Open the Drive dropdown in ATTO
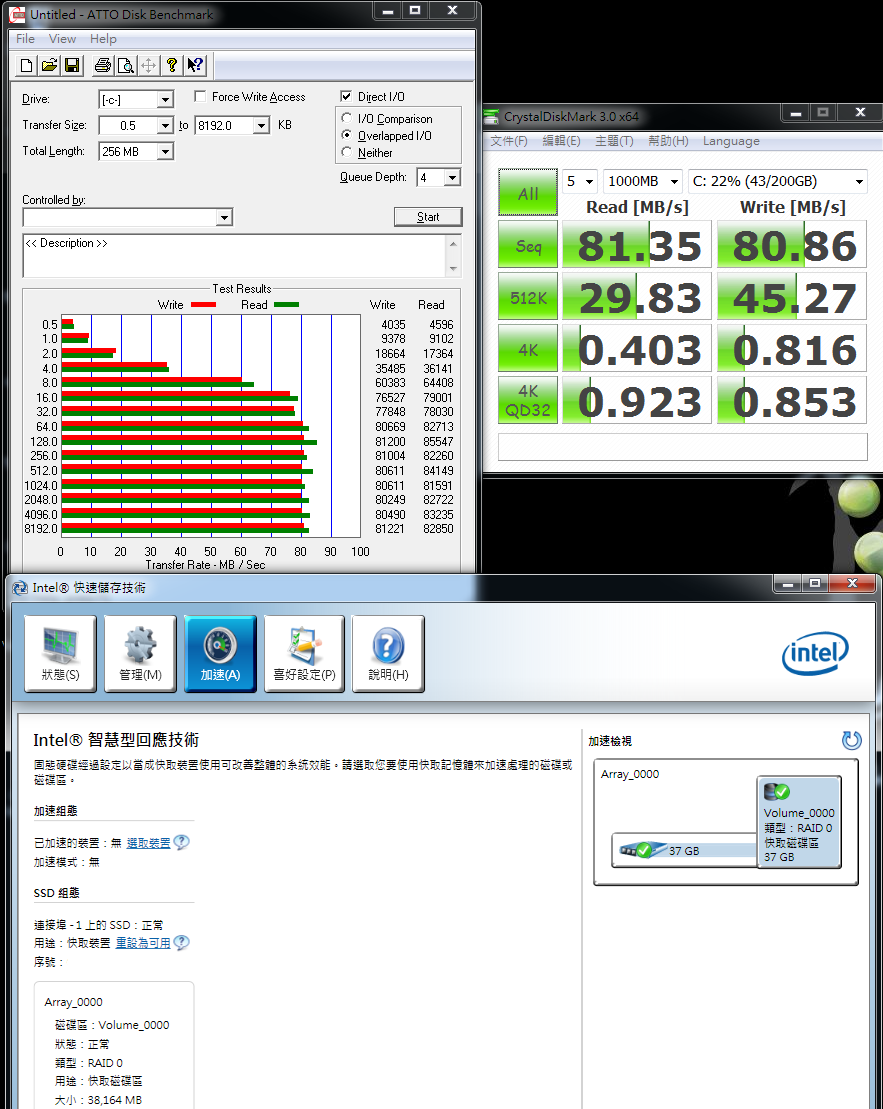Viewport: 883px width, 1109px height. coord(166,100)
